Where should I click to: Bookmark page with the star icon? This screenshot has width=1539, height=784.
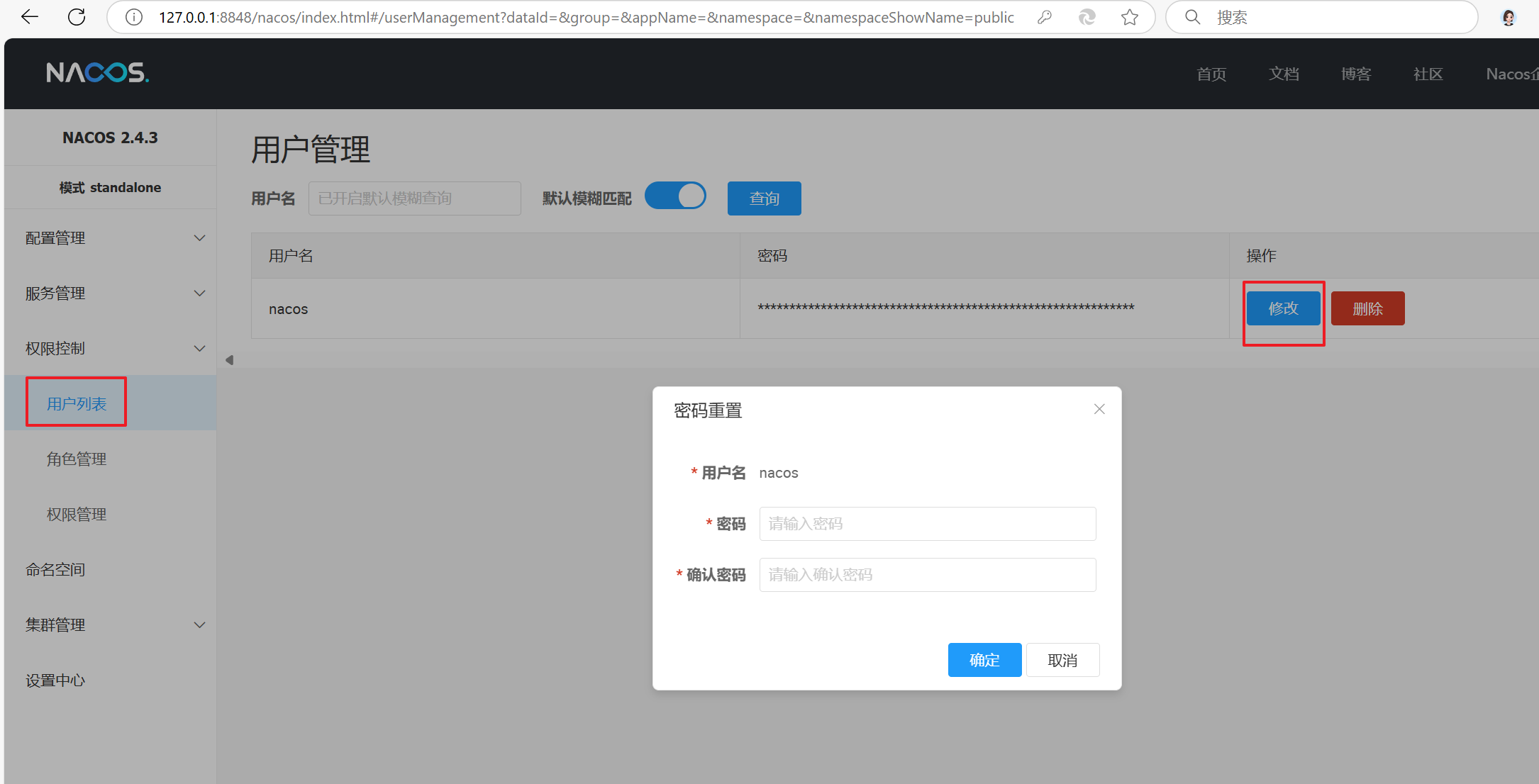pyautogui.click(x=1130, y=17)
